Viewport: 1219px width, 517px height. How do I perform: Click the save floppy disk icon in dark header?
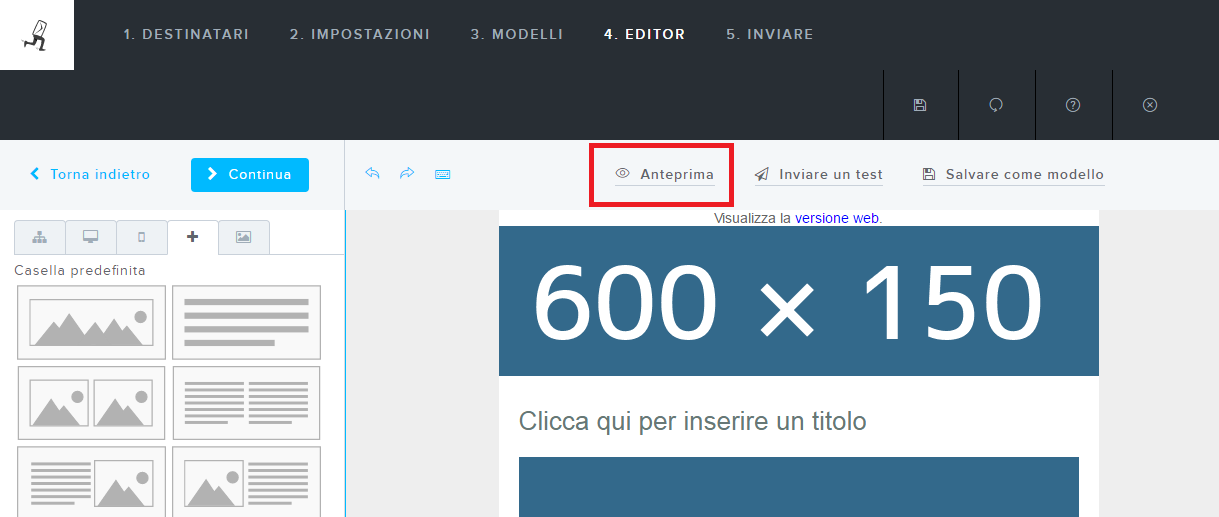tap(920, 105)
